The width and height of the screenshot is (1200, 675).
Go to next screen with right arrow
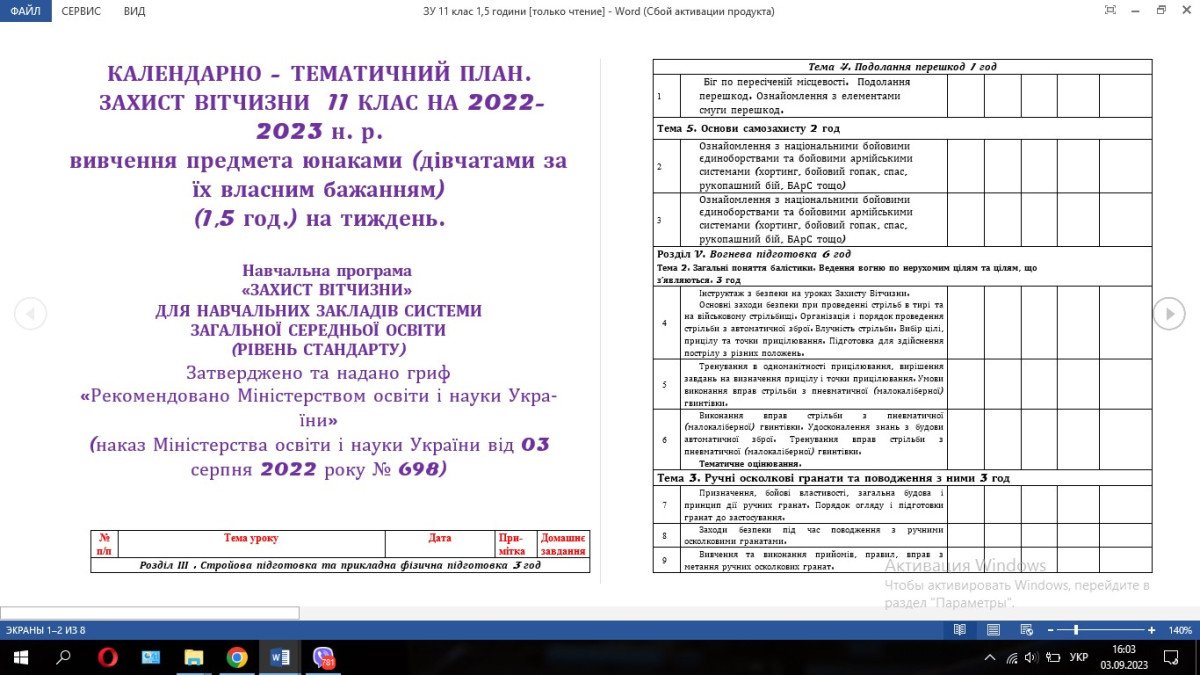click(1169, 314)
